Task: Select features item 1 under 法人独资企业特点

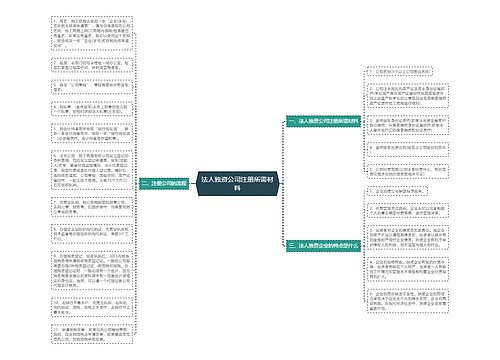Action: click(397, 191)
